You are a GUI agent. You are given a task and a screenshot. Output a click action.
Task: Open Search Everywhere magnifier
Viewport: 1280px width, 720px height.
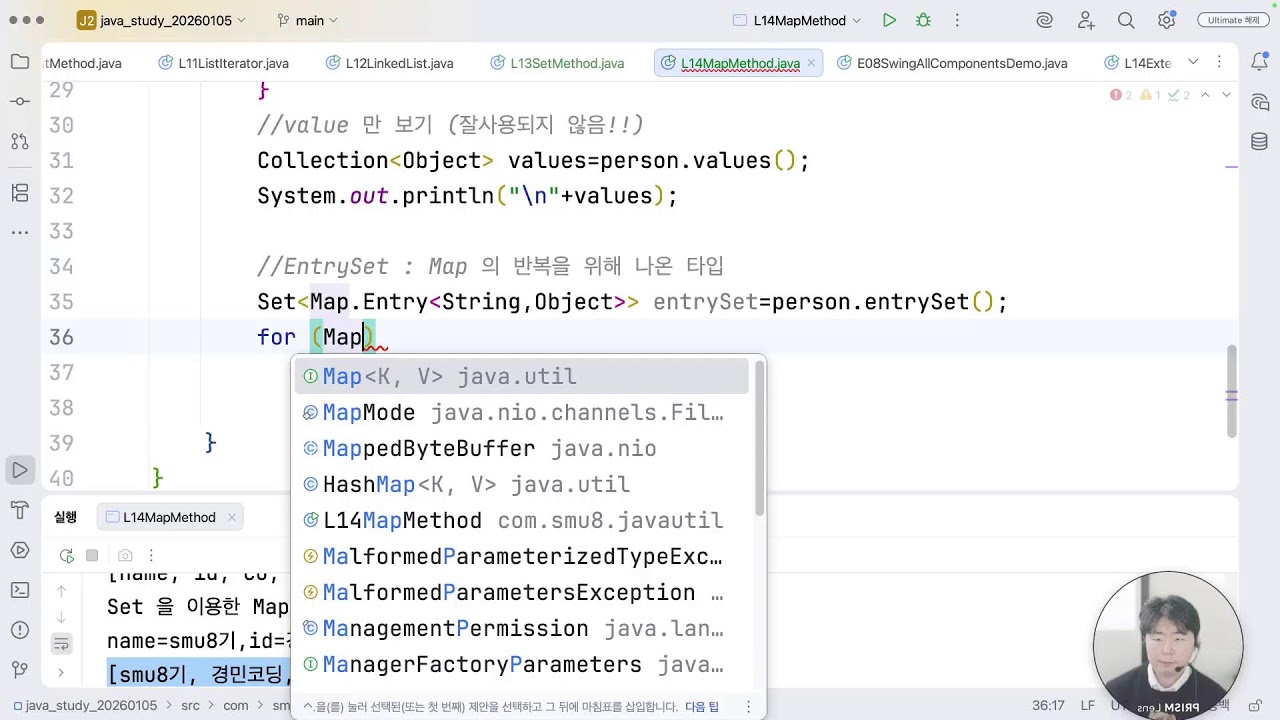1126,20
